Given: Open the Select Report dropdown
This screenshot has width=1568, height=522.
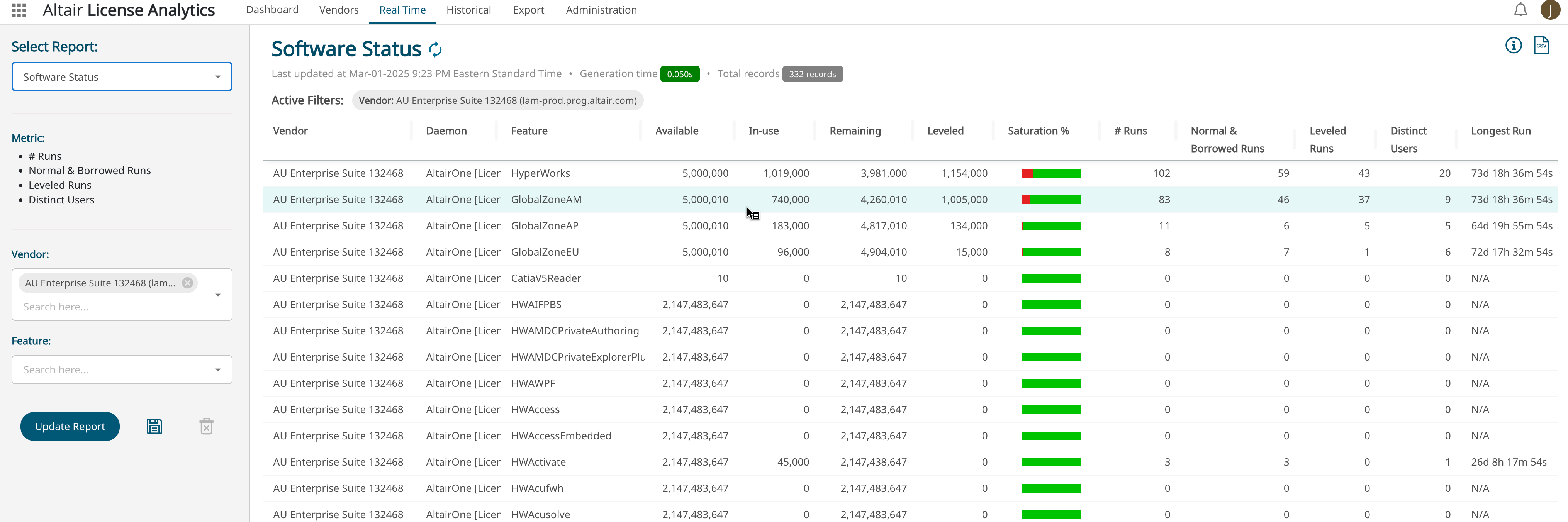Looking at the screenshot, I should pyautogui.click(x=122, y=77).
